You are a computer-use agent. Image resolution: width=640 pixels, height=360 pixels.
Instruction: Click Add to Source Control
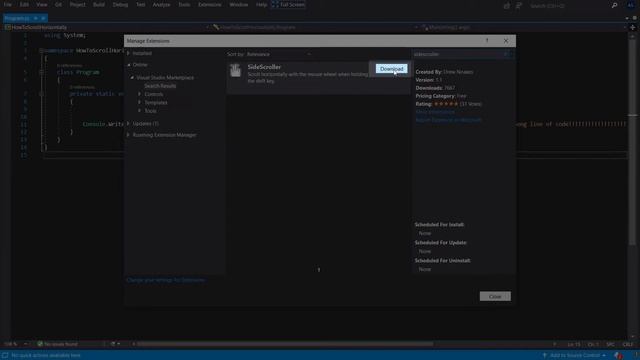(x=574, y=356)
